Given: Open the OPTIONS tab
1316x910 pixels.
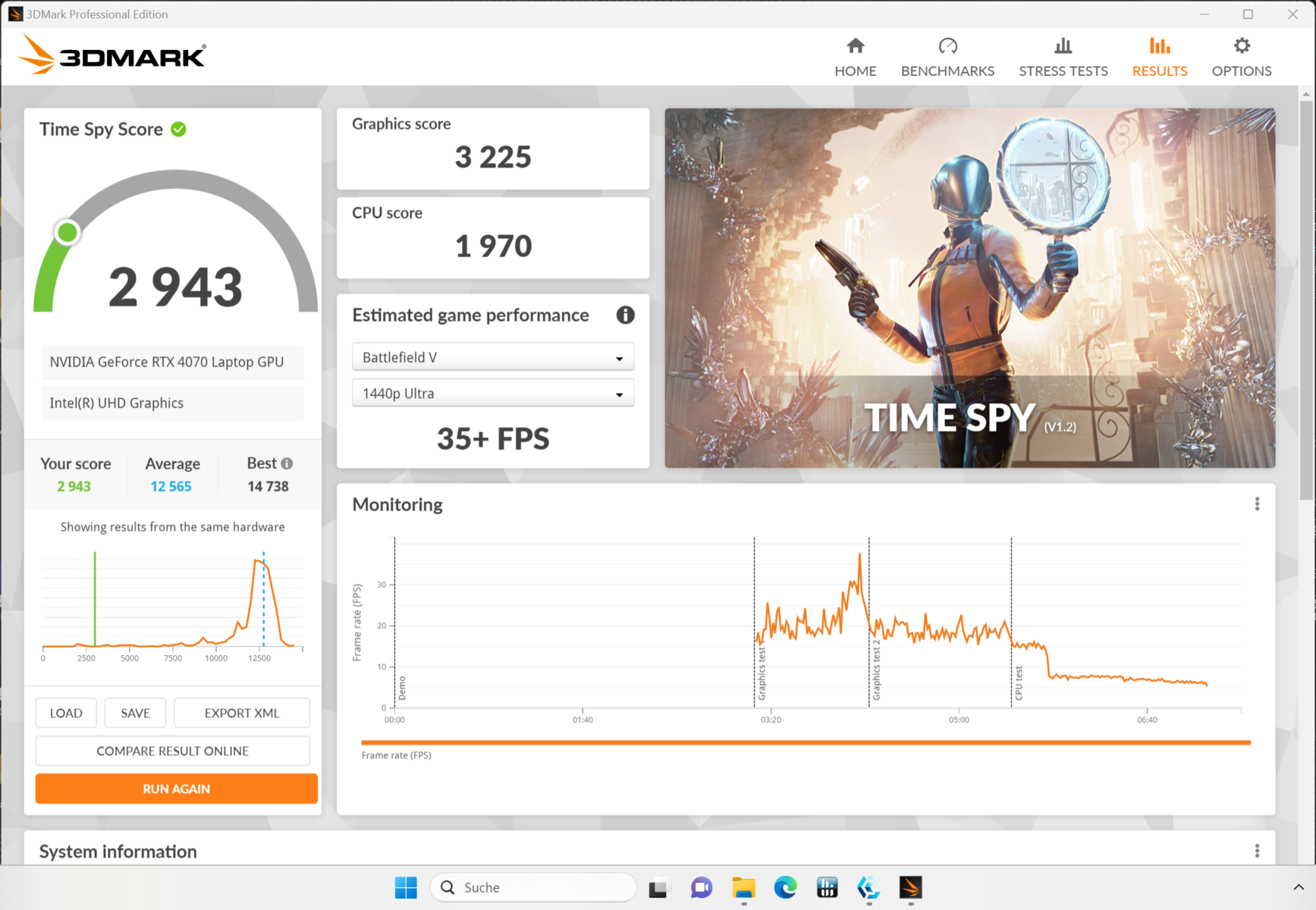Looking at the screenshot, I should 1241,58.
